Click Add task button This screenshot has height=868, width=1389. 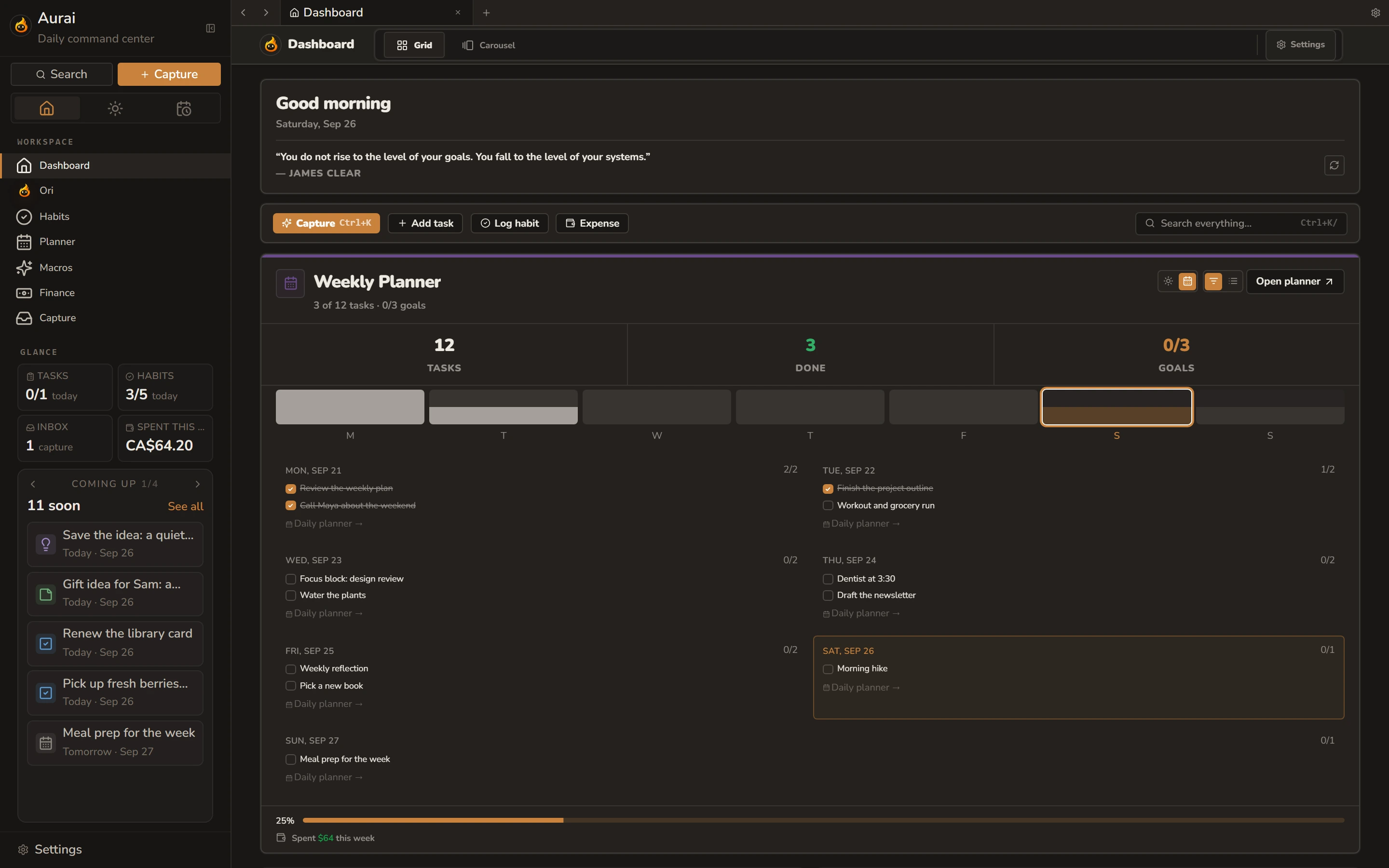pos(425,223)
